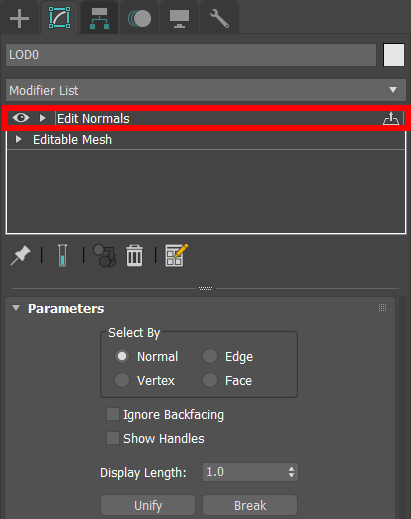Click the Break button
Viewport: 411px width, 519px height.
(250, 505)
